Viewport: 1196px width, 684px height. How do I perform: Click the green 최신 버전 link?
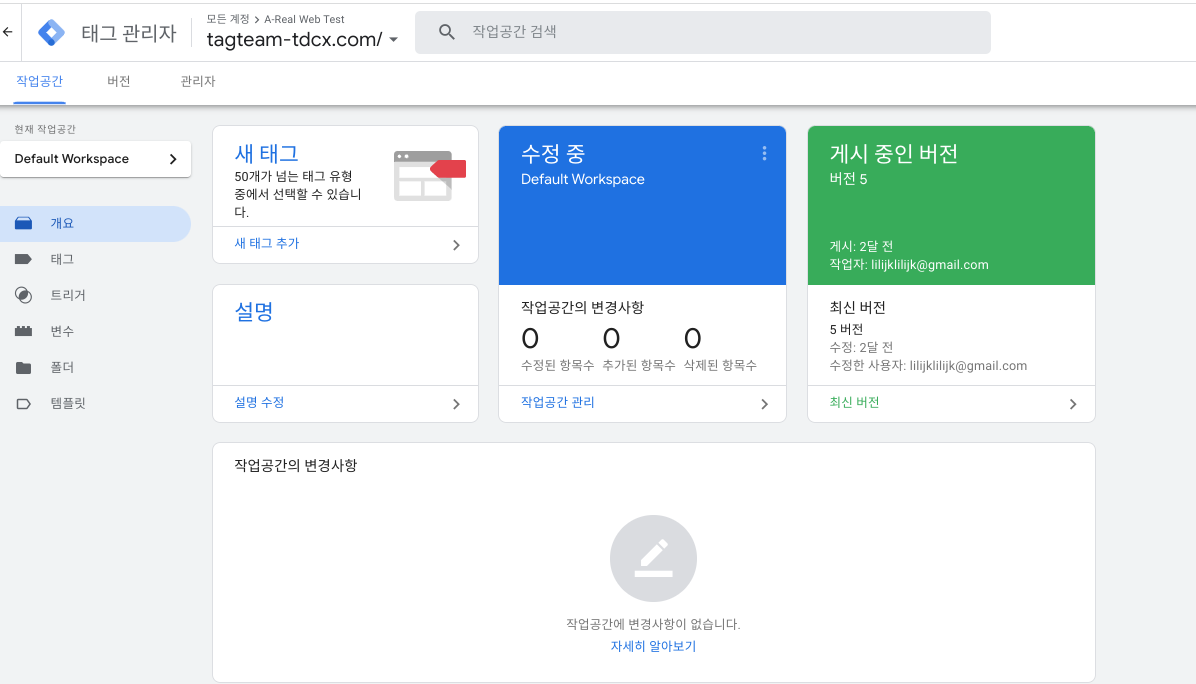pyautogui.click(x=854, y=403)
